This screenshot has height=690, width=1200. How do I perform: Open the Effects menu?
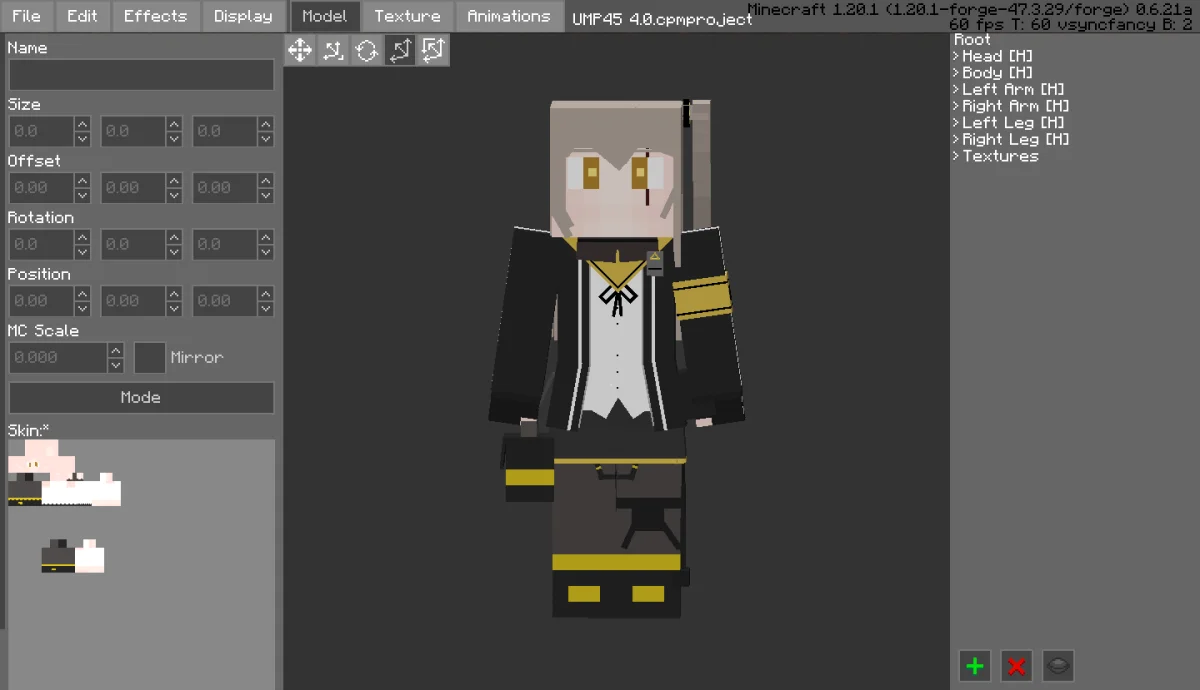tap(155, 16)
